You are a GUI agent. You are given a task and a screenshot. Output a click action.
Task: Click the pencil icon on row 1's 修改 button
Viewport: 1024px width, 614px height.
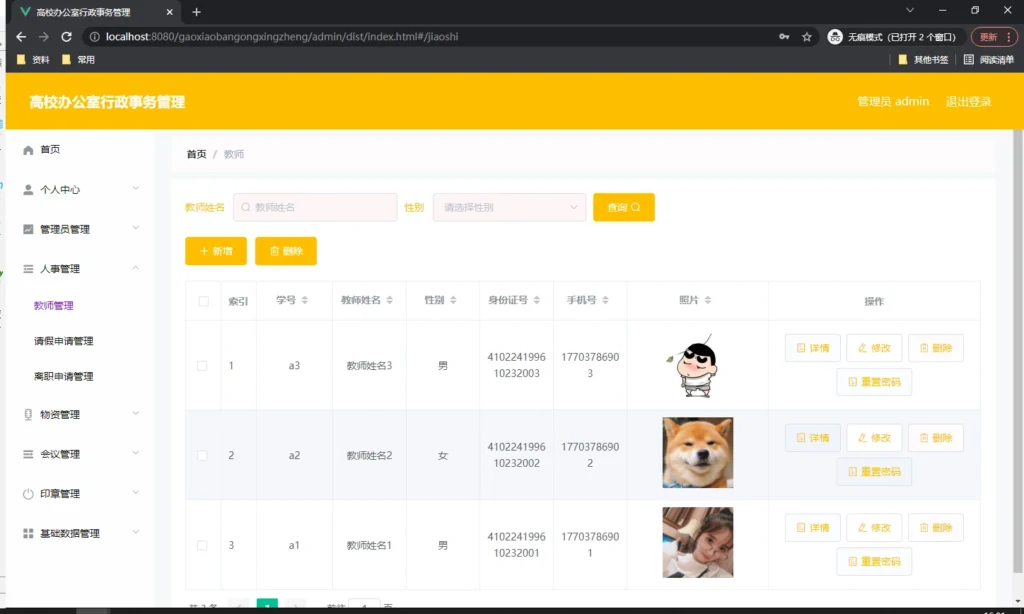pos(860,348)
